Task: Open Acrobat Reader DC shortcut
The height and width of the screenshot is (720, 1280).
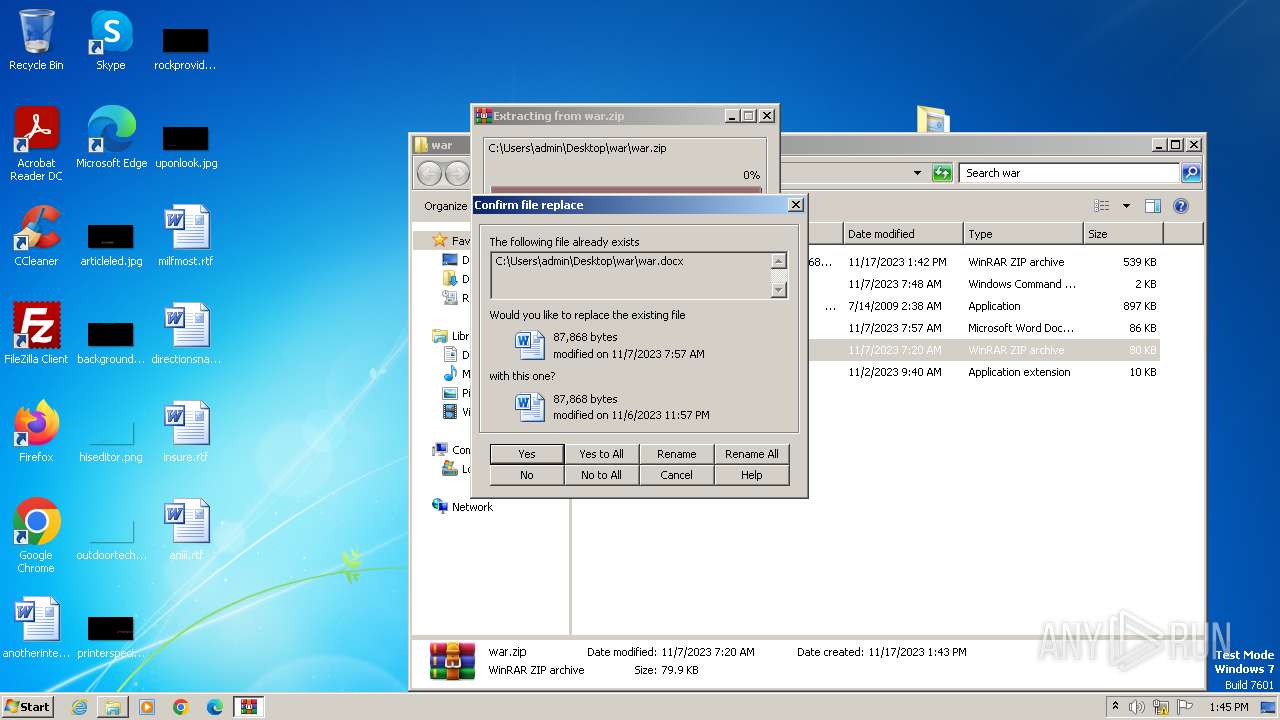Action: (x=36, y=144)
